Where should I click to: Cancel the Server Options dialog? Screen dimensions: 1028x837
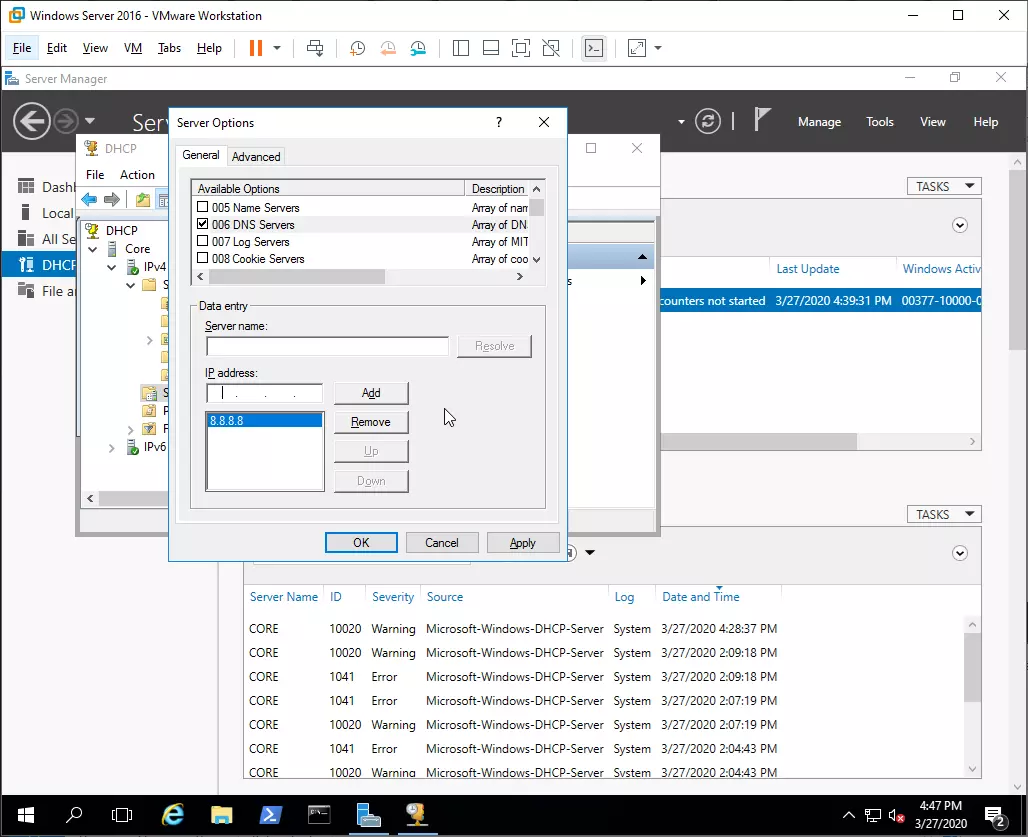[442, 543]
